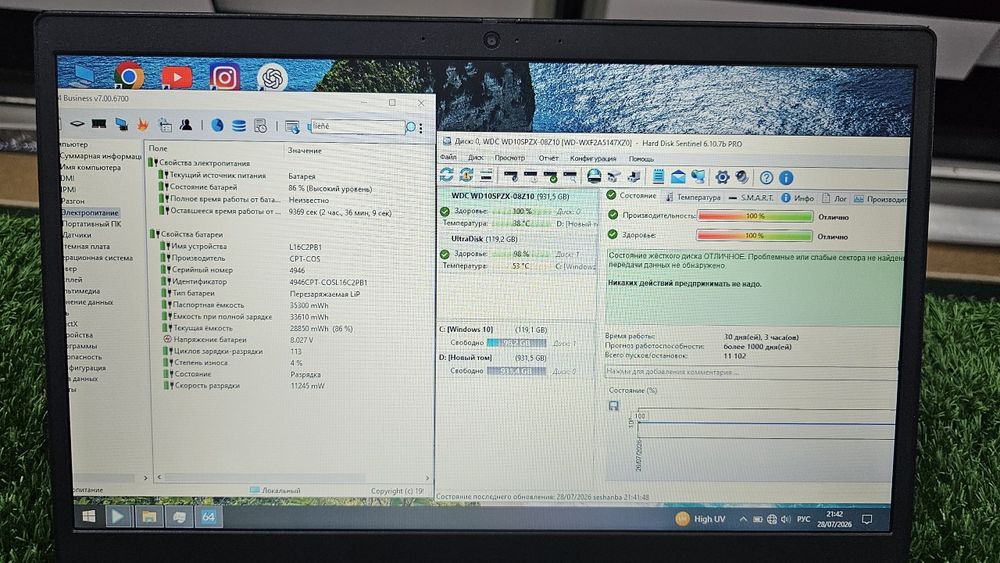Select the Состояние tab
This screenshot has height=563, width=1000.
(631, 196)
